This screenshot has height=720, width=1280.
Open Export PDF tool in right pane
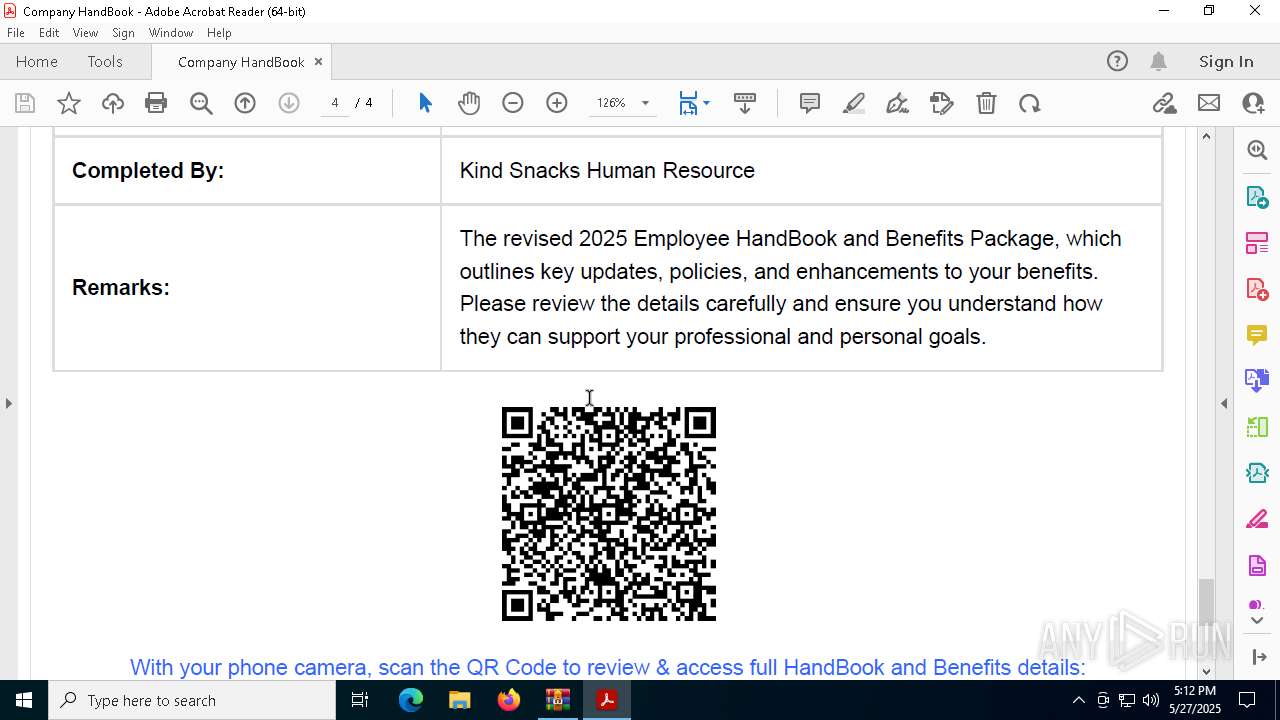coord(1257,197)
